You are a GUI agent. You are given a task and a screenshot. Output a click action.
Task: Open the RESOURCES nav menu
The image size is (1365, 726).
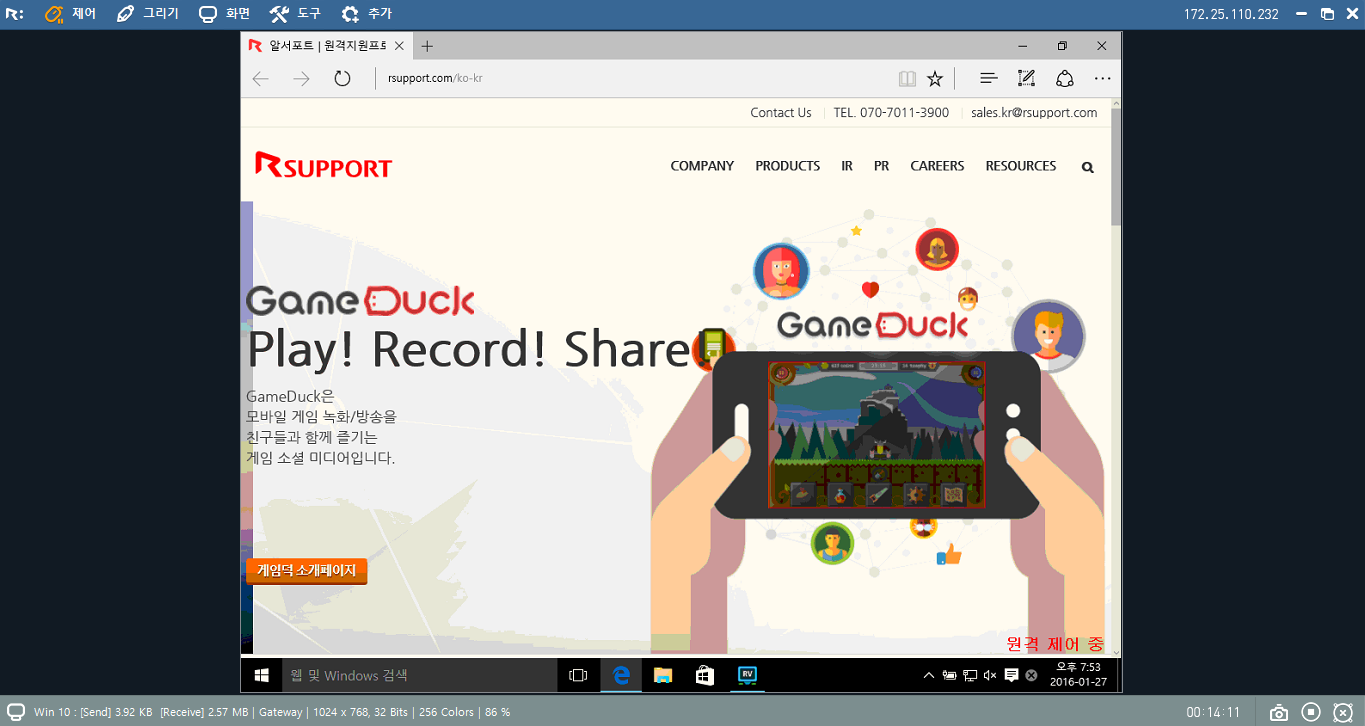pos(1021,166)
